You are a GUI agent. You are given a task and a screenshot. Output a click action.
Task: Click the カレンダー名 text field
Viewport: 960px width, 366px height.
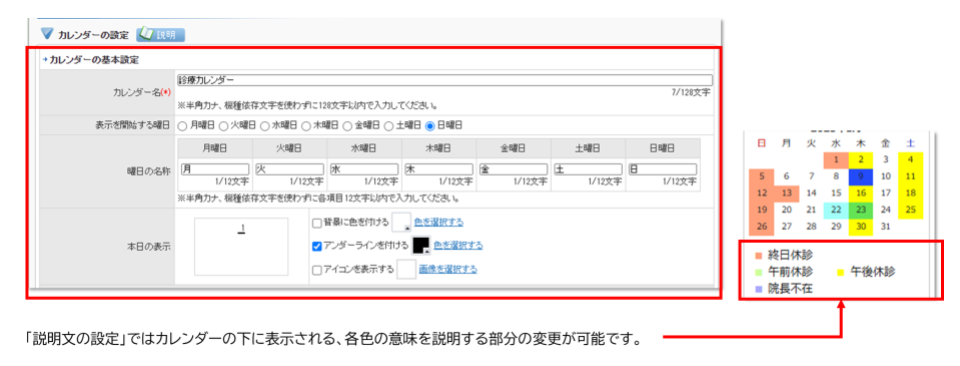coord(444,80)
